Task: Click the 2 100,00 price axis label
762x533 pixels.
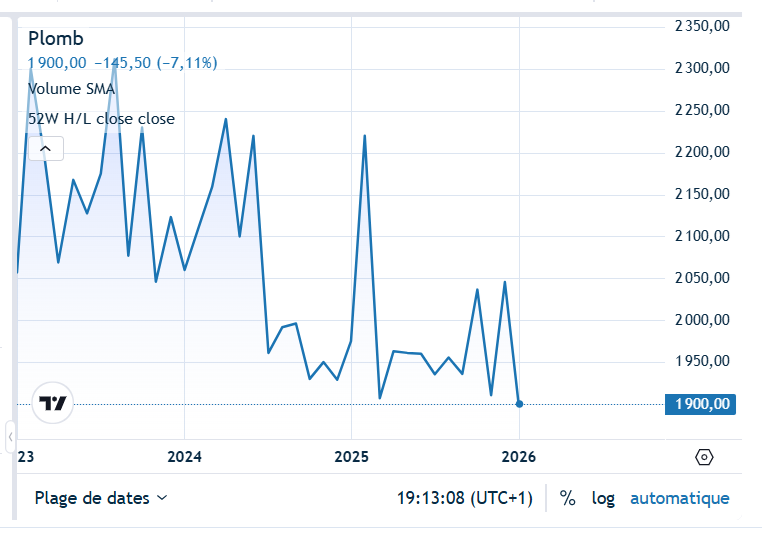Action: click(x=702, y=236)
